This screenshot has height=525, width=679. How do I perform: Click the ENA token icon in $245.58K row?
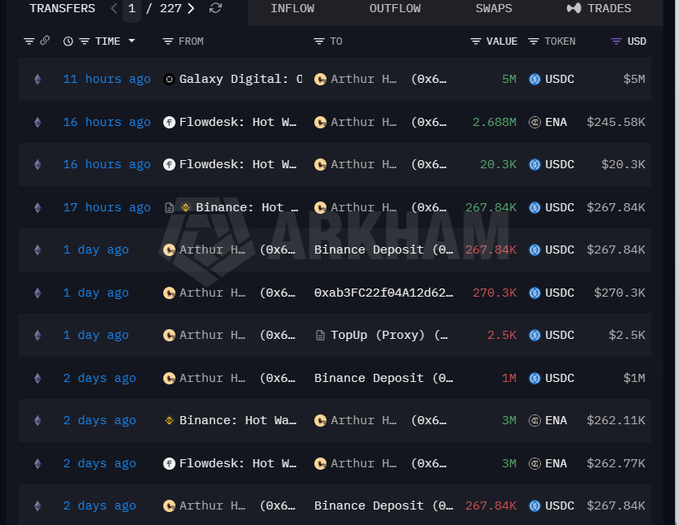(535, 123)
